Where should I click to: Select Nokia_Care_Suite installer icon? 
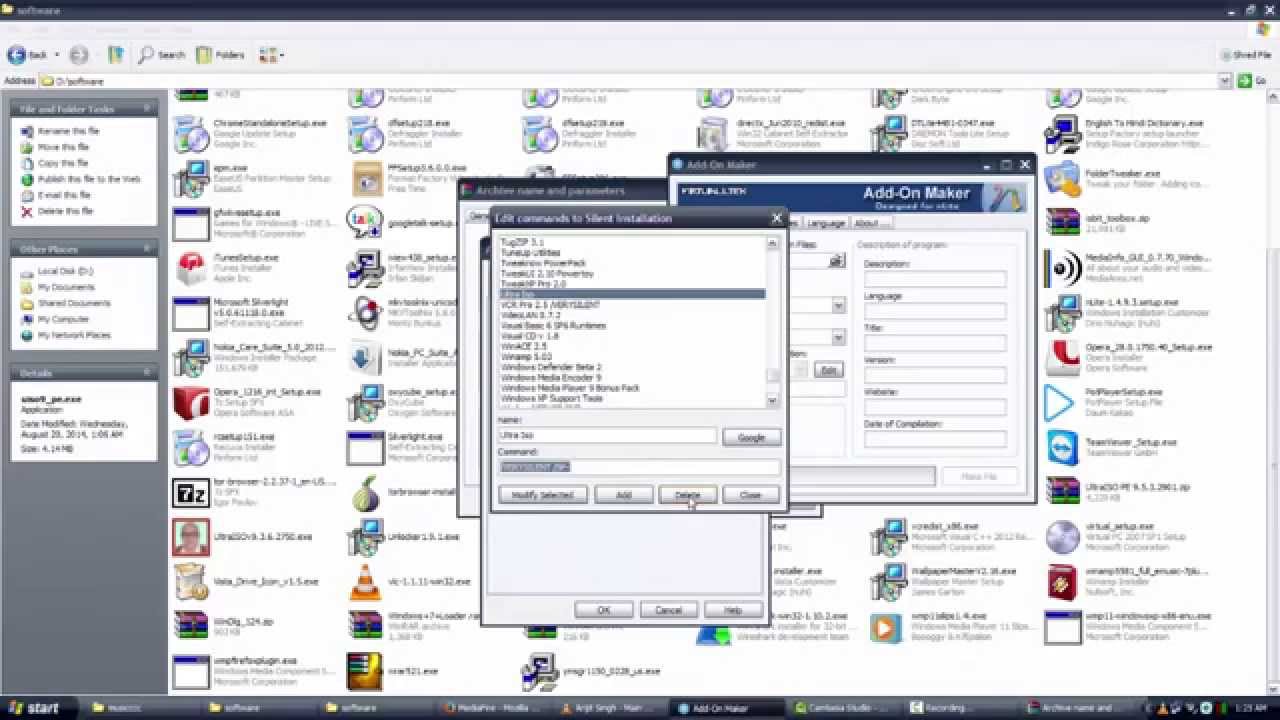point(191,359)
